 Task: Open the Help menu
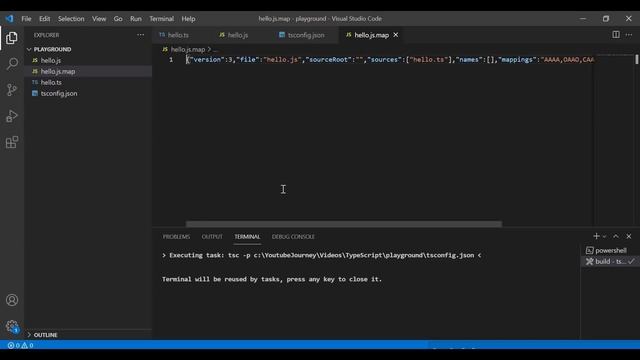tap(188, 19)
